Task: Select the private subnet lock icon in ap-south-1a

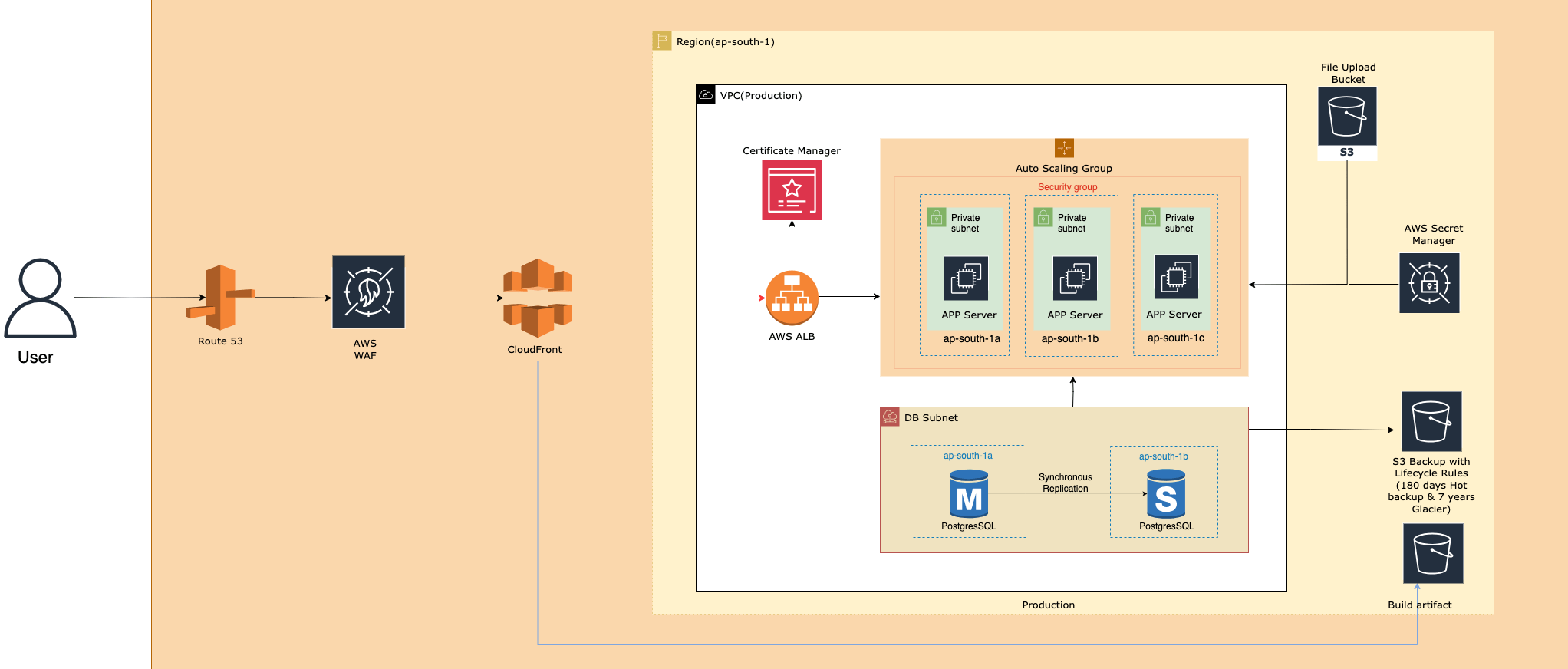Action: point(936,217)
